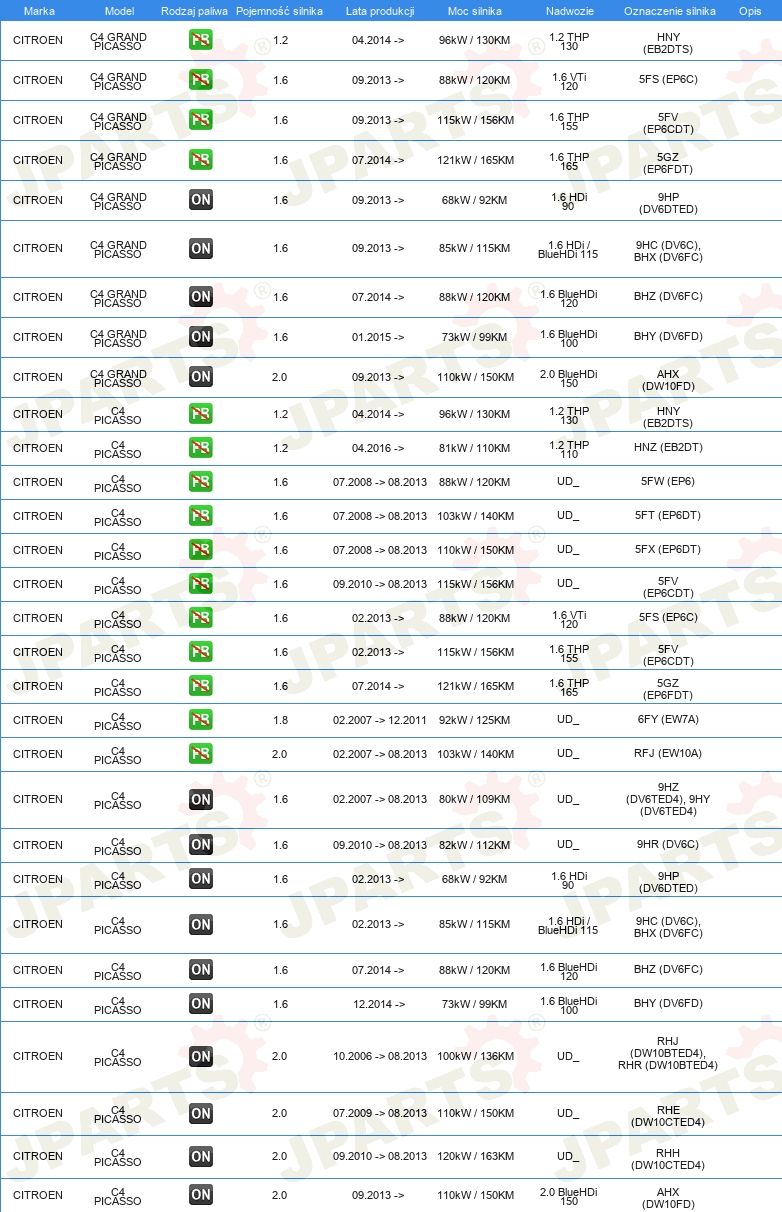782x1212 pixels.
Task: Click the petrol icon in the 5FW (EP6) row
Action: [201, 482]
